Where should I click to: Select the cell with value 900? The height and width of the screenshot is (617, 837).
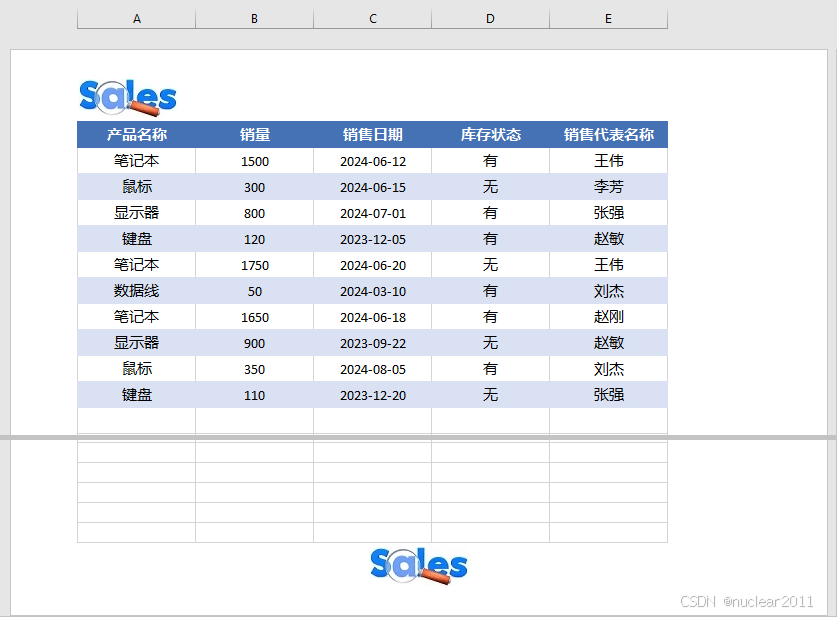255,343
